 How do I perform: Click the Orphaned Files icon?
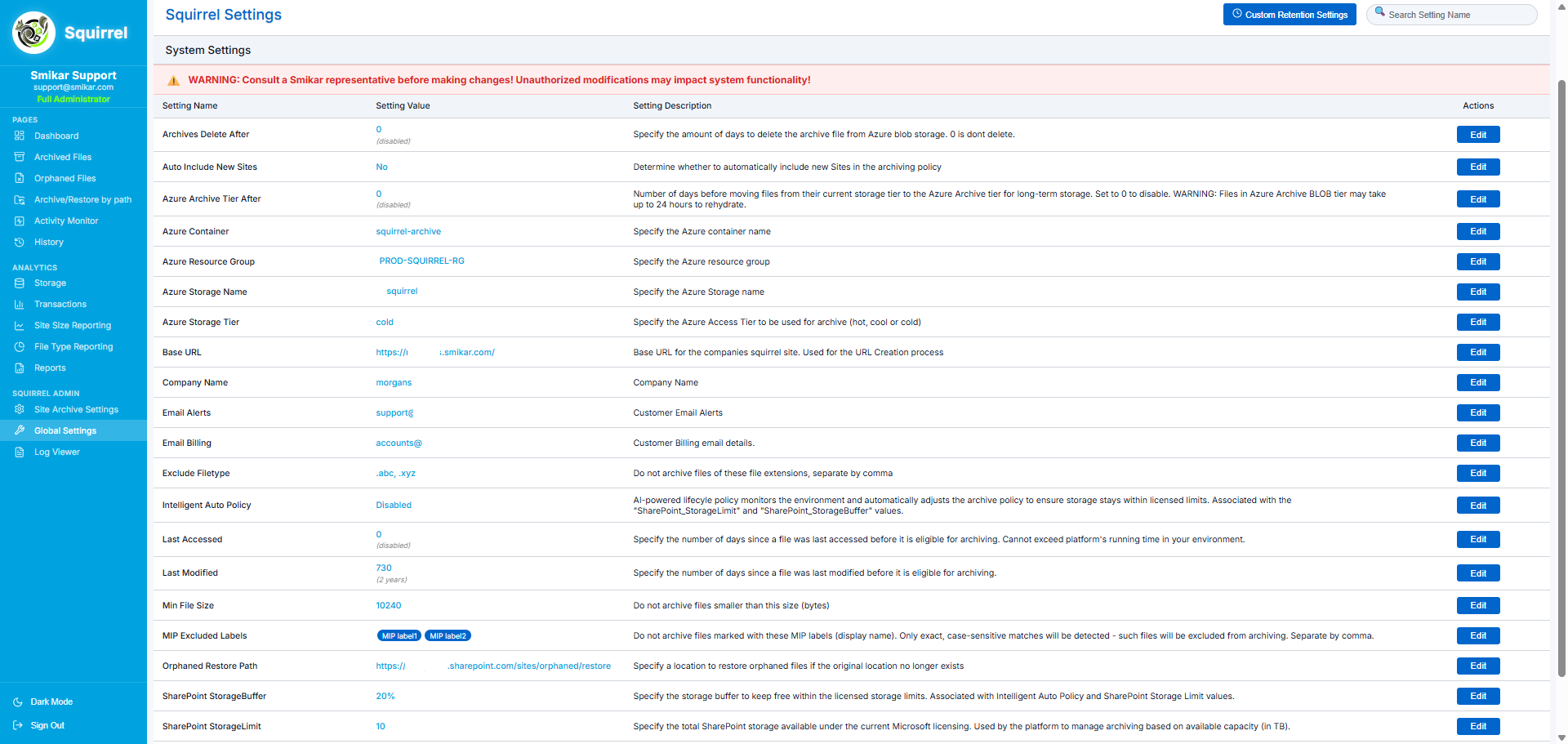point(20,178)
